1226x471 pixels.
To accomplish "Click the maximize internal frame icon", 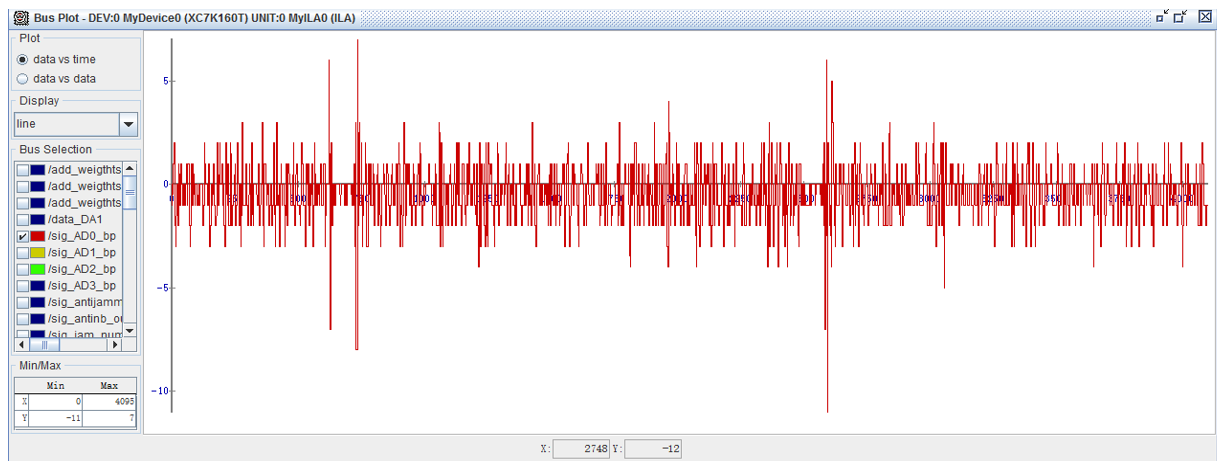I will click(x=1181, y=16).
